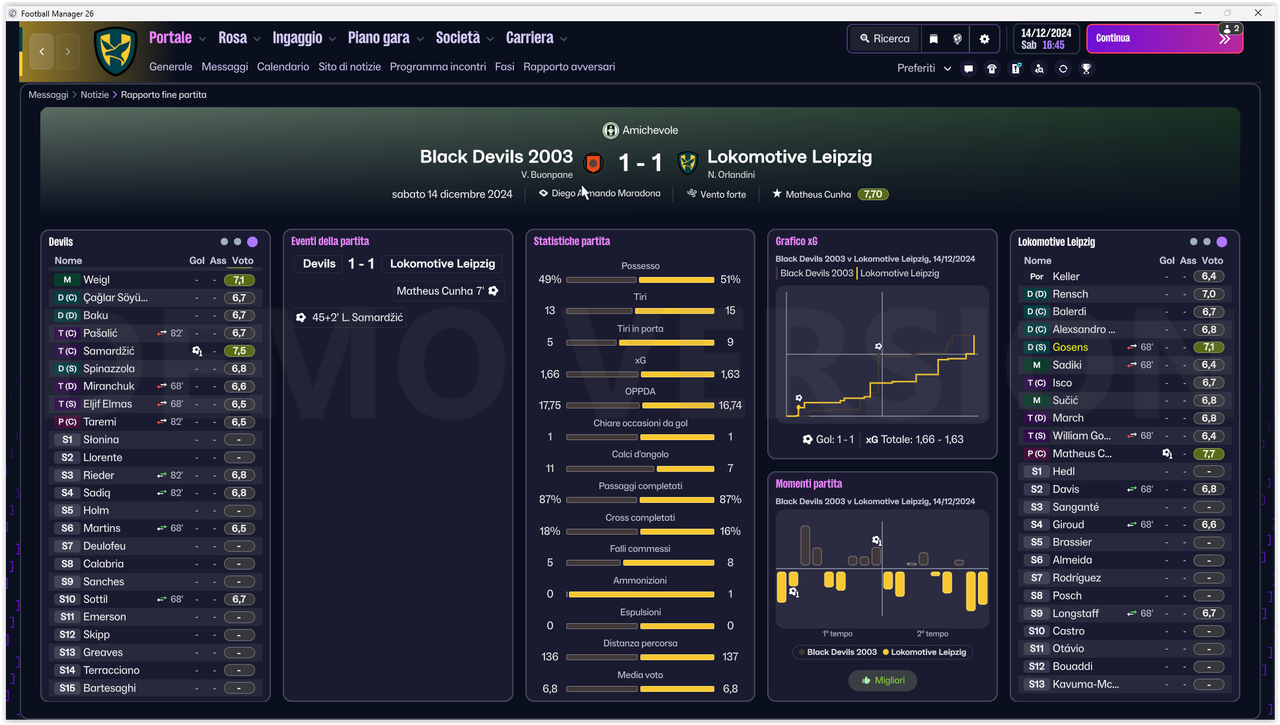Expand the Carriera menu chevron
Image resolution: width=1280 pixels, height=725 pixels.
(x=563, y=40)
